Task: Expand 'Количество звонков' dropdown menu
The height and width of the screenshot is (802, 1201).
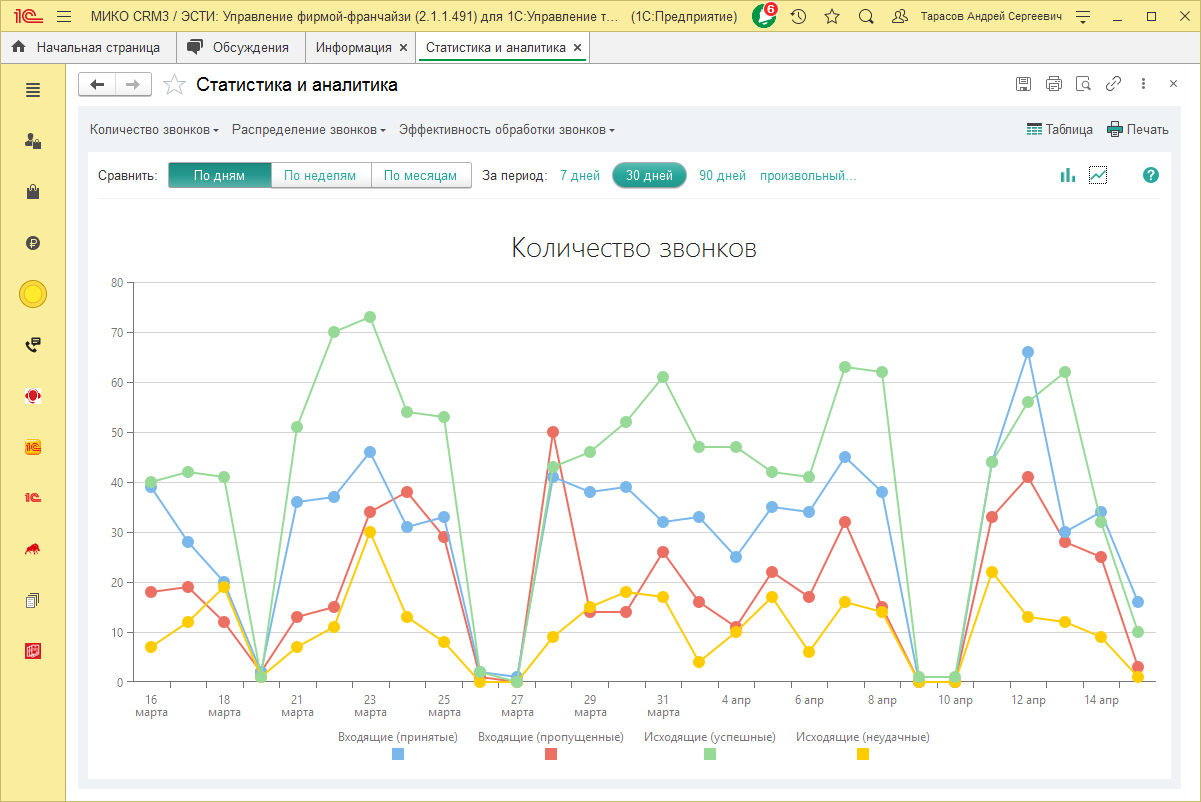Action: click(x=154, y=130)
